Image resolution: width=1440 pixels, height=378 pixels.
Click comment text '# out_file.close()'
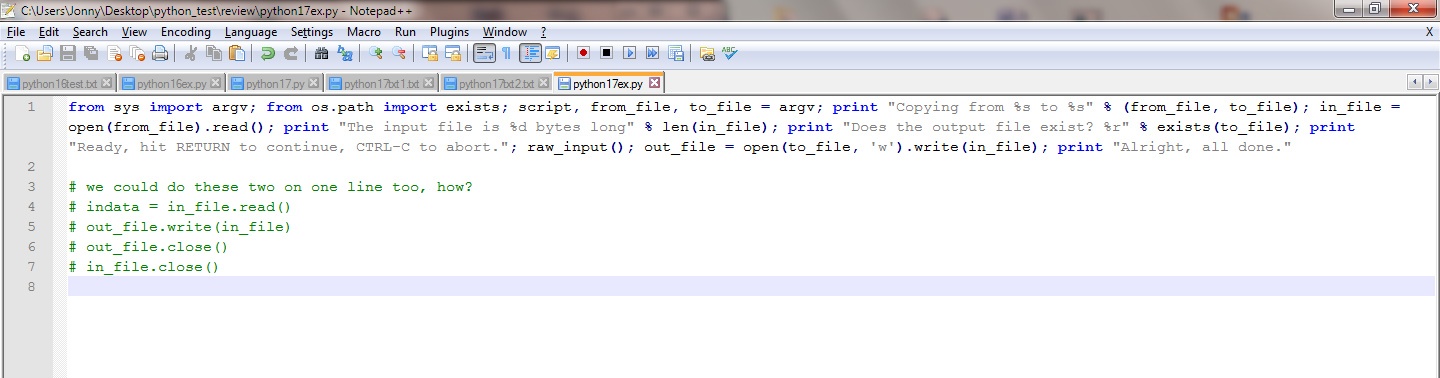[x=148, y=247]
